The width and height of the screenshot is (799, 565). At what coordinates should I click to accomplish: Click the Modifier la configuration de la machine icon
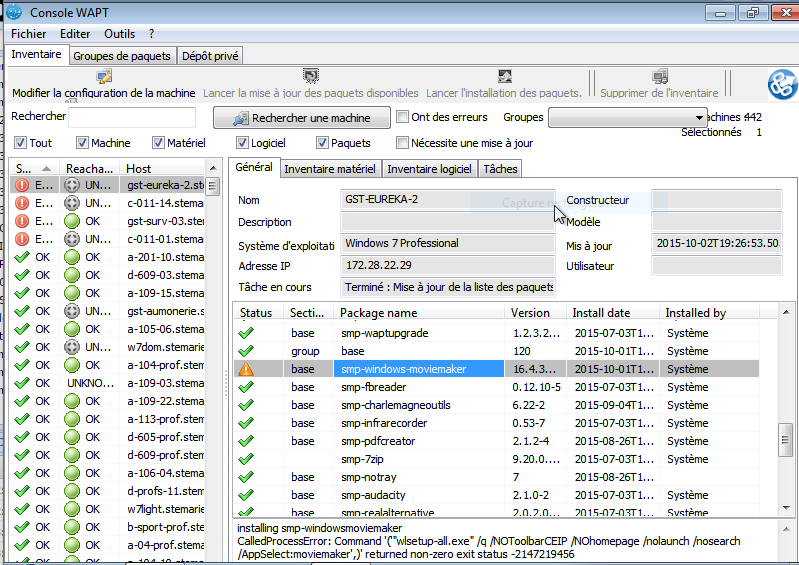104,77
